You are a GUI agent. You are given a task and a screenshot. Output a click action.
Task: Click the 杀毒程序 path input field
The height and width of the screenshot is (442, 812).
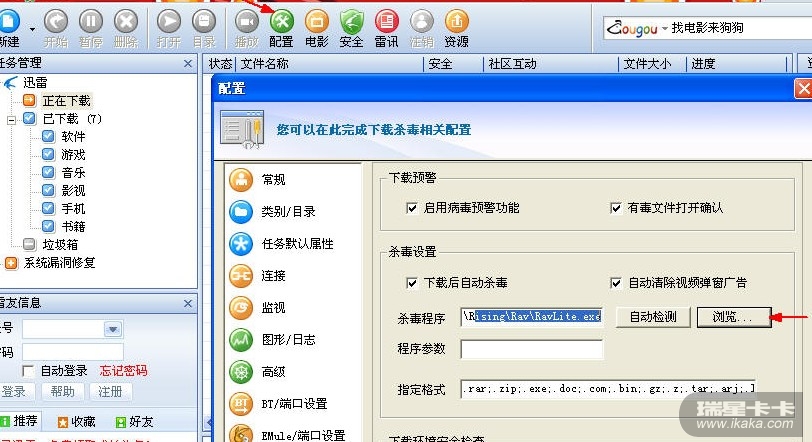532,317
